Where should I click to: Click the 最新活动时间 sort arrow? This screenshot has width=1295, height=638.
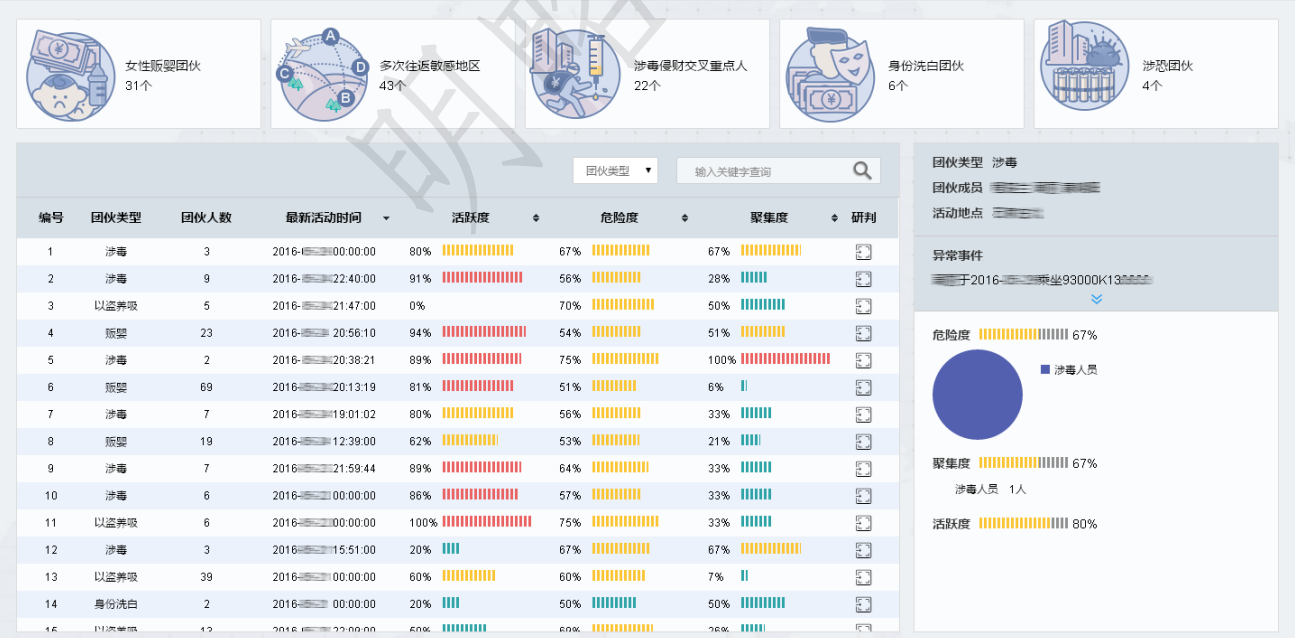[x=388, y=217]
